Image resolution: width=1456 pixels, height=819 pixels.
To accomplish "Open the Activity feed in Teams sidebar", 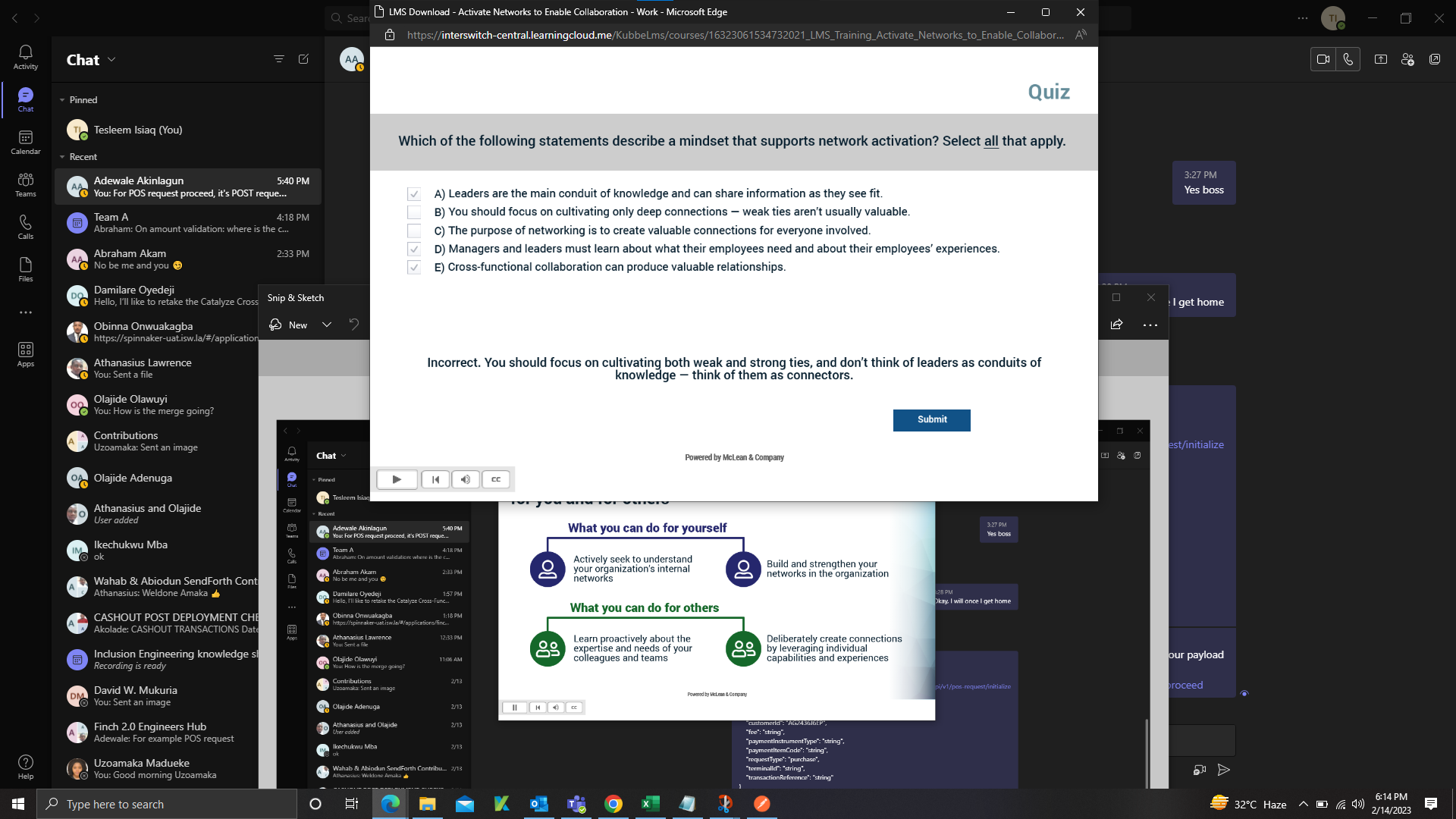I will tap(25, 57).
